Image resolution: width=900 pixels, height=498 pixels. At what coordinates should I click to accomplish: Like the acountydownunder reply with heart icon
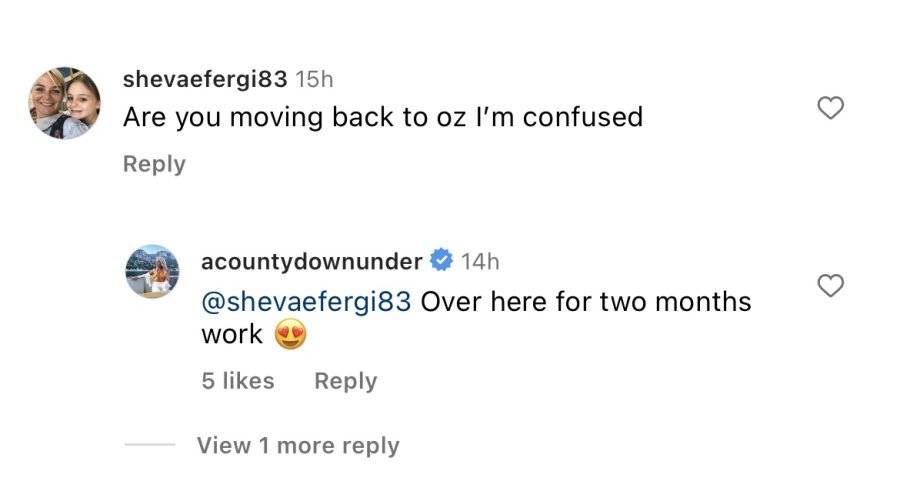(831, 286)
